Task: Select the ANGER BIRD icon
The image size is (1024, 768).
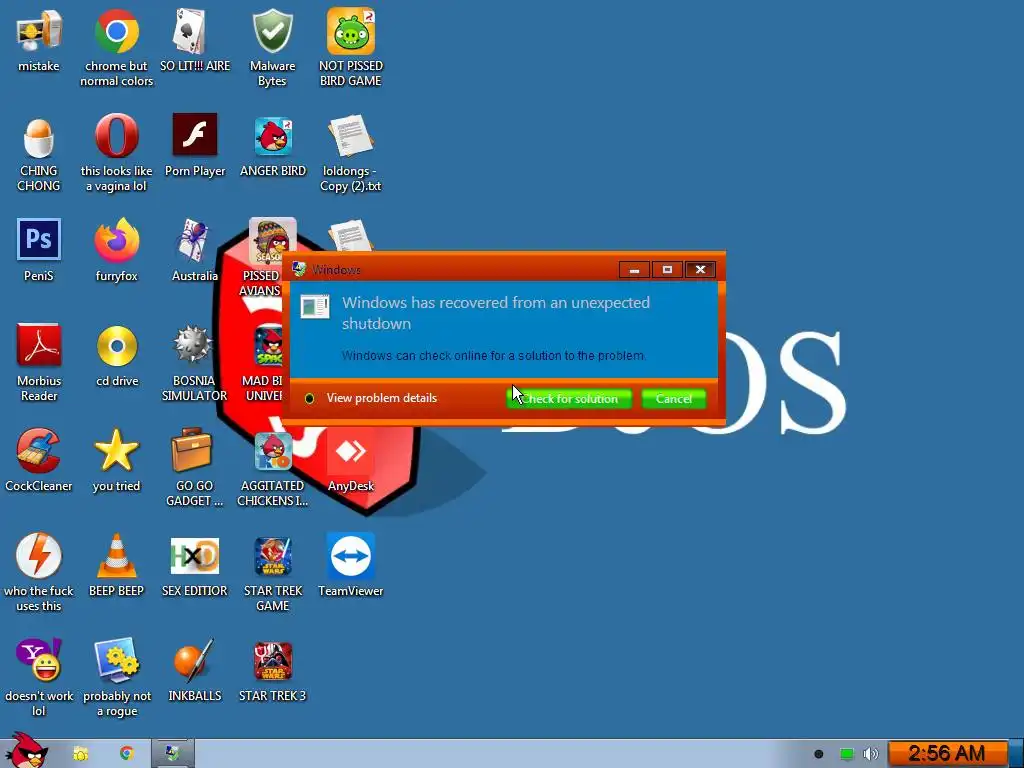Action: pos(273,136)
